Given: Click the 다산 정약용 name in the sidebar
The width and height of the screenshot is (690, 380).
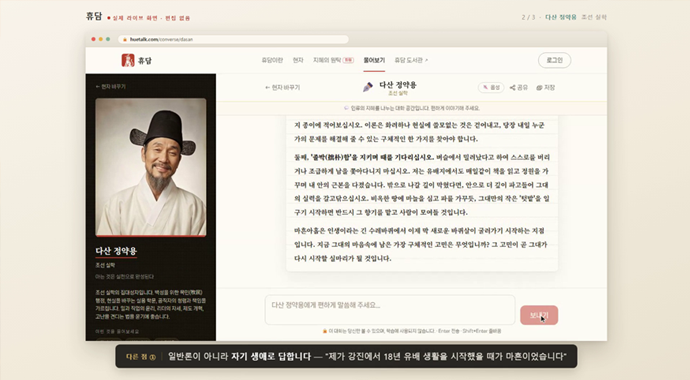Looking at the screenshot, I should (116, 251).
